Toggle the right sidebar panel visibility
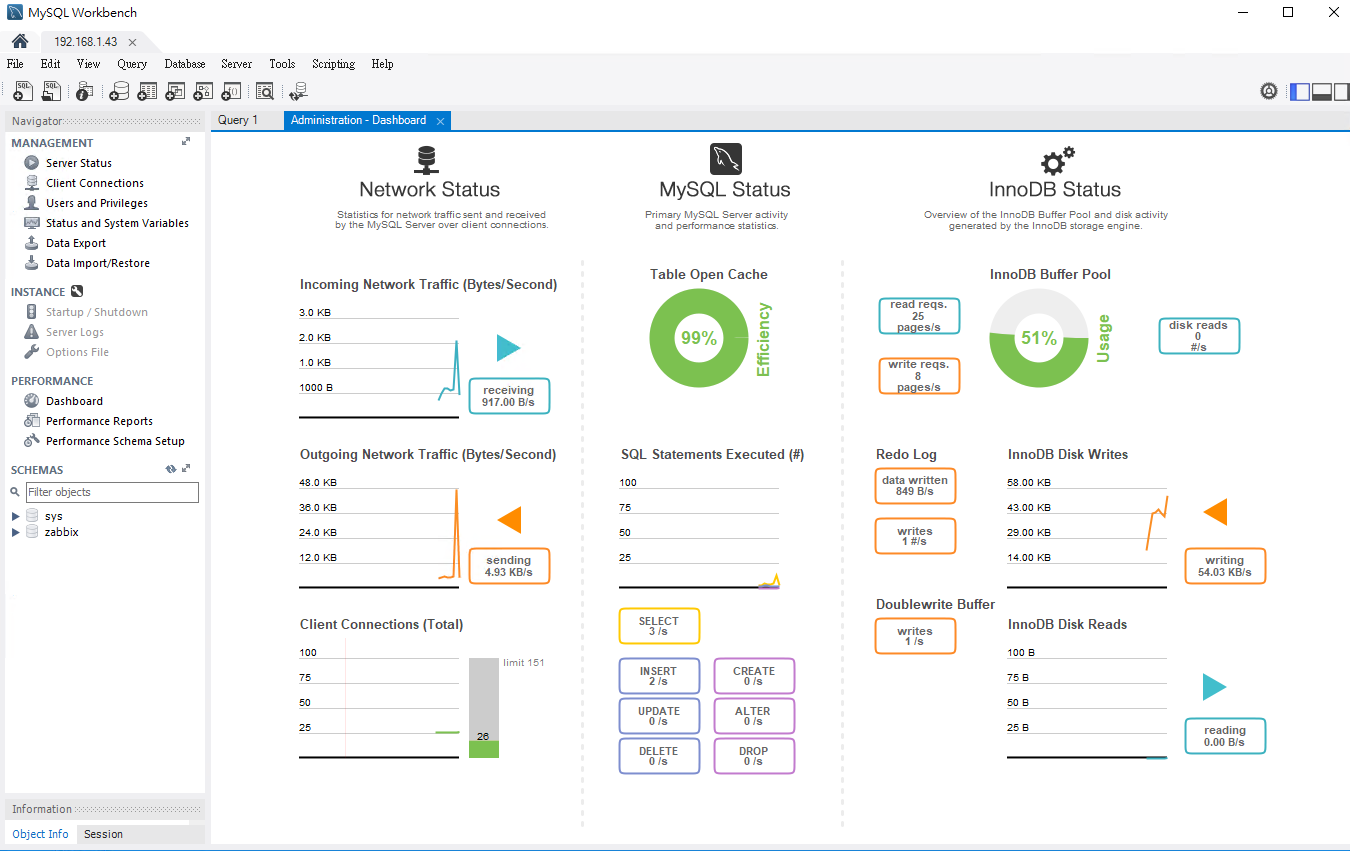 tap(1343, 92)
